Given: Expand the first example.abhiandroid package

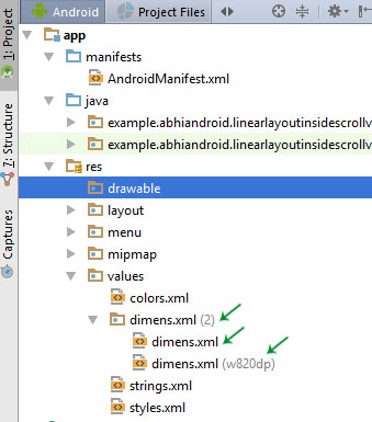Looking at the screenshot, I should [71, 123].
